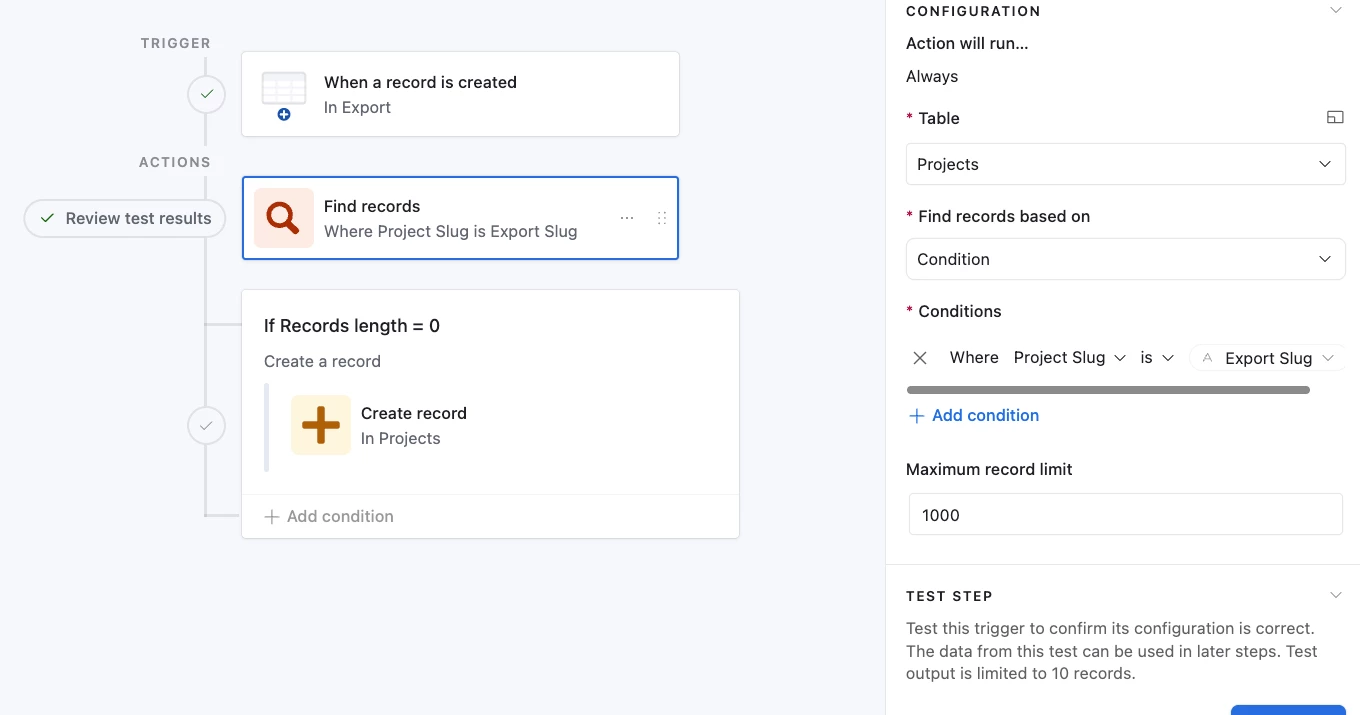Click the trigger table record icon
Screen dimensions: 1360x715
(283, 95)
